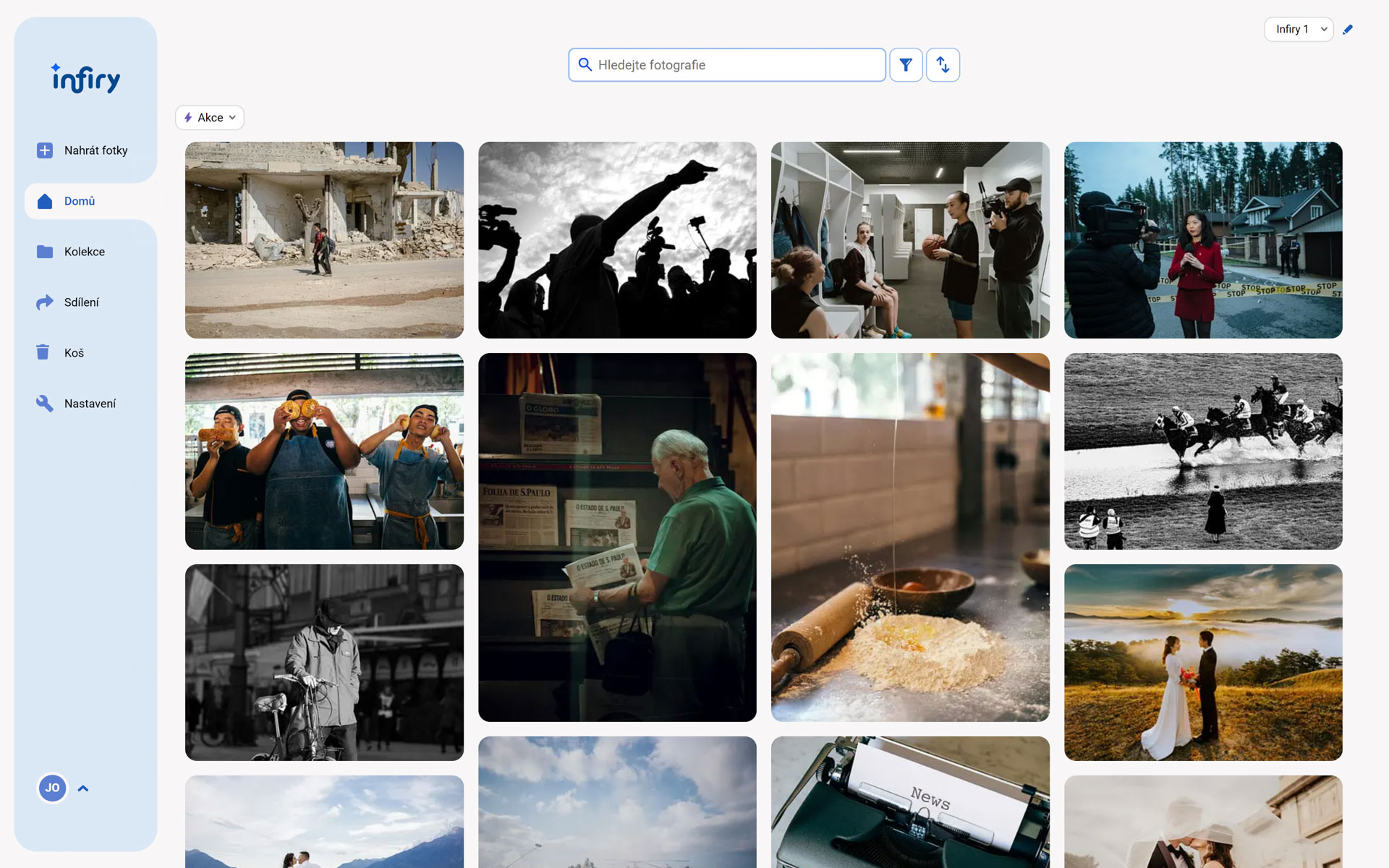The width and height of the screenshot is (1389, 868).
Task: Click the home icon next to Domů
Action: pyautogui.click(x=45, y=201)
